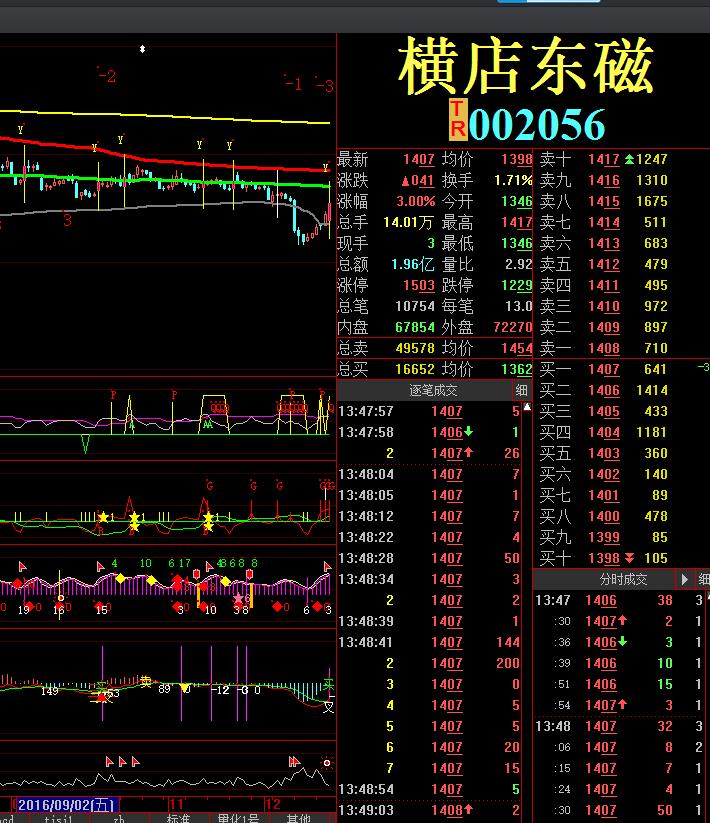
Task: Select the 13:47:58 tick row with price 1406
Action: click(429, 432)
